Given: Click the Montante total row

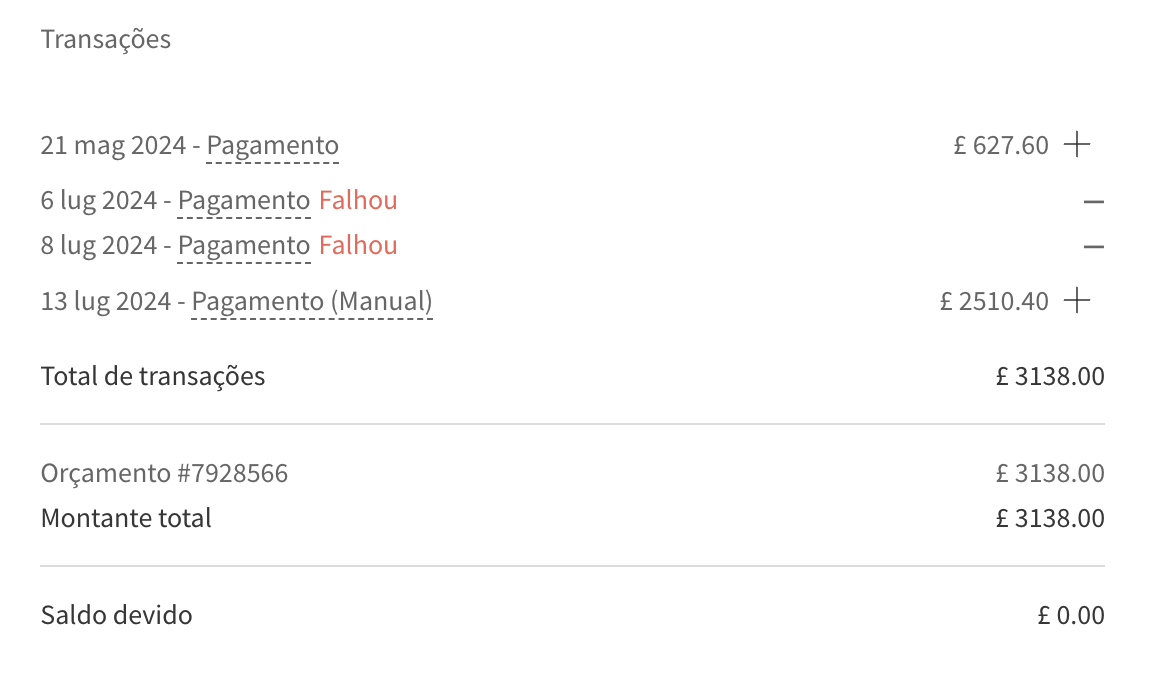Looking at the screenshot, I should coord(126,518).
